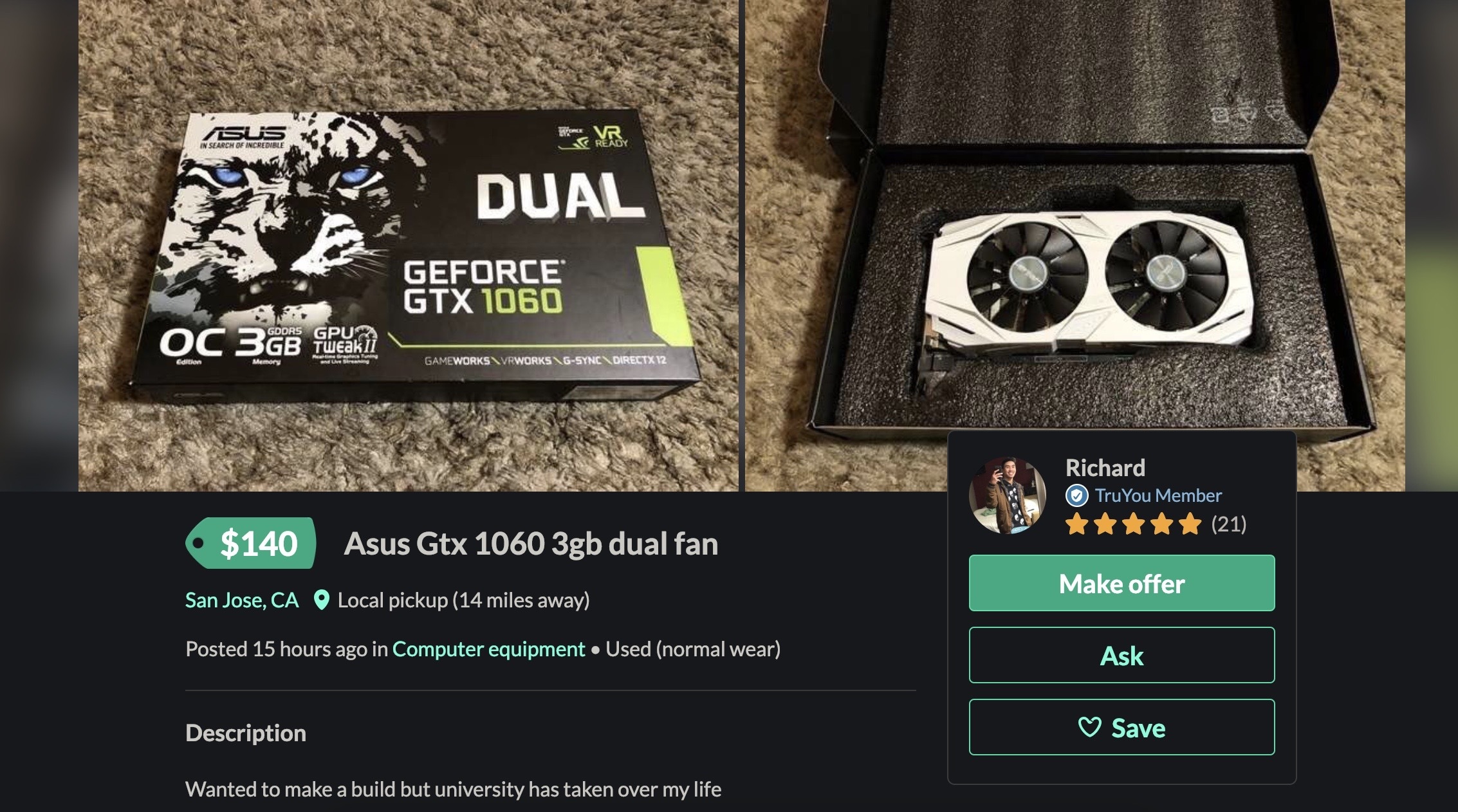
Task: Open seller name Richard
Action: (1105, 468)
